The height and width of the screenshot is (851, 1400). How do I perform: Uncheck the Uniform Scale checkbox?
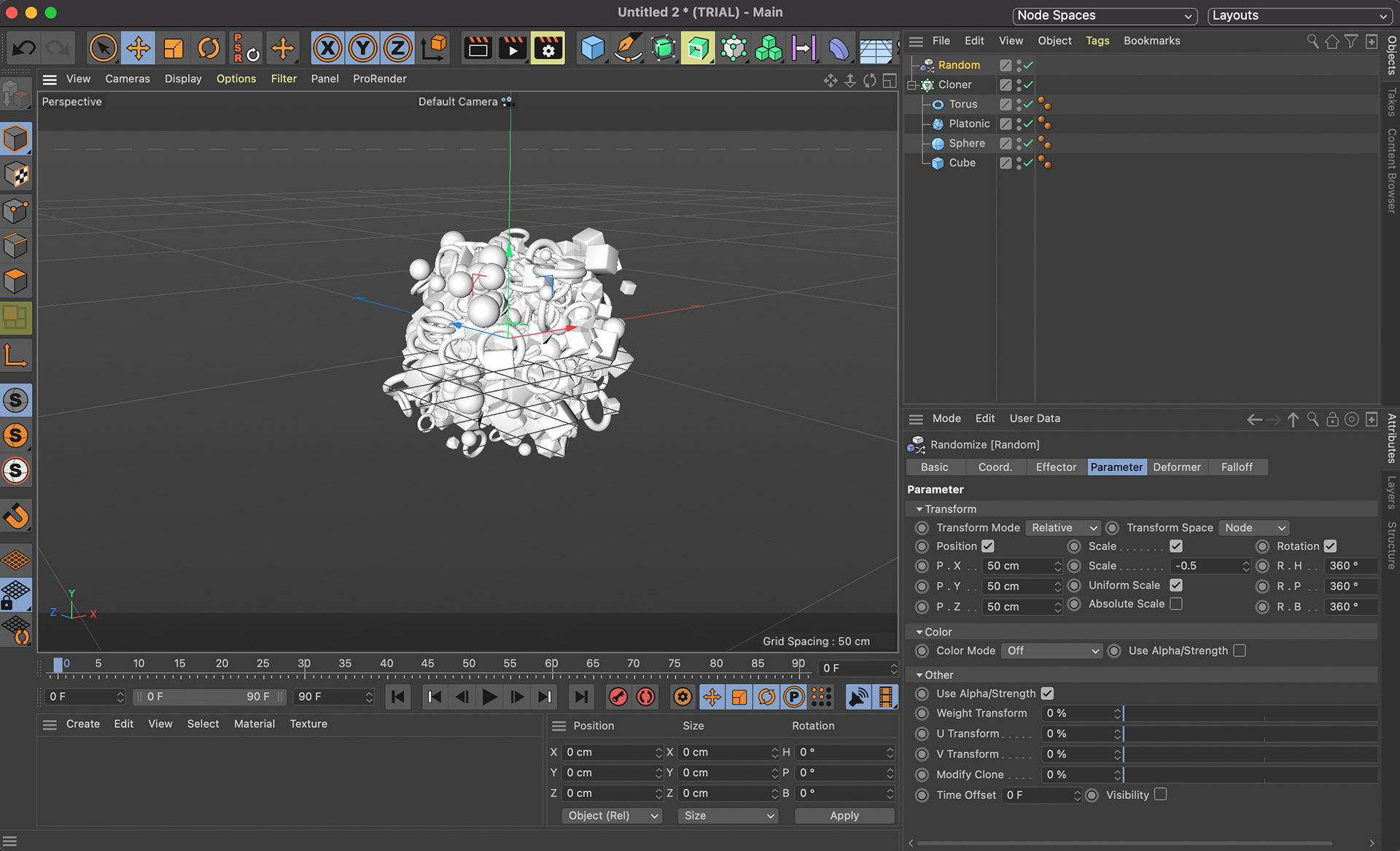pyautogui.click(x=1175, y=585)
